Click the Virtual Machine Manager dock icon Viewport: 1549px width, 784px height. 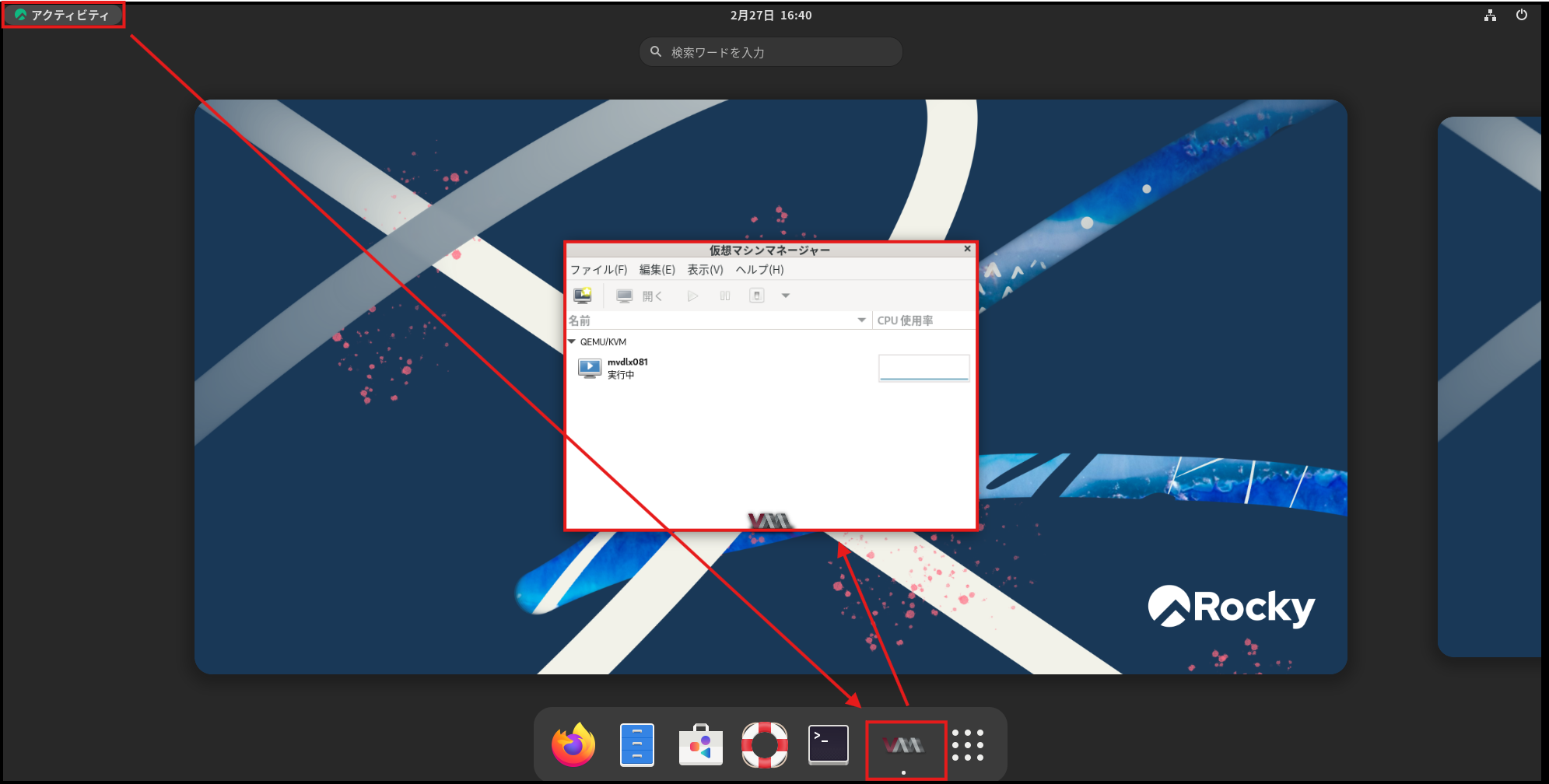click(x=904, y=747)
